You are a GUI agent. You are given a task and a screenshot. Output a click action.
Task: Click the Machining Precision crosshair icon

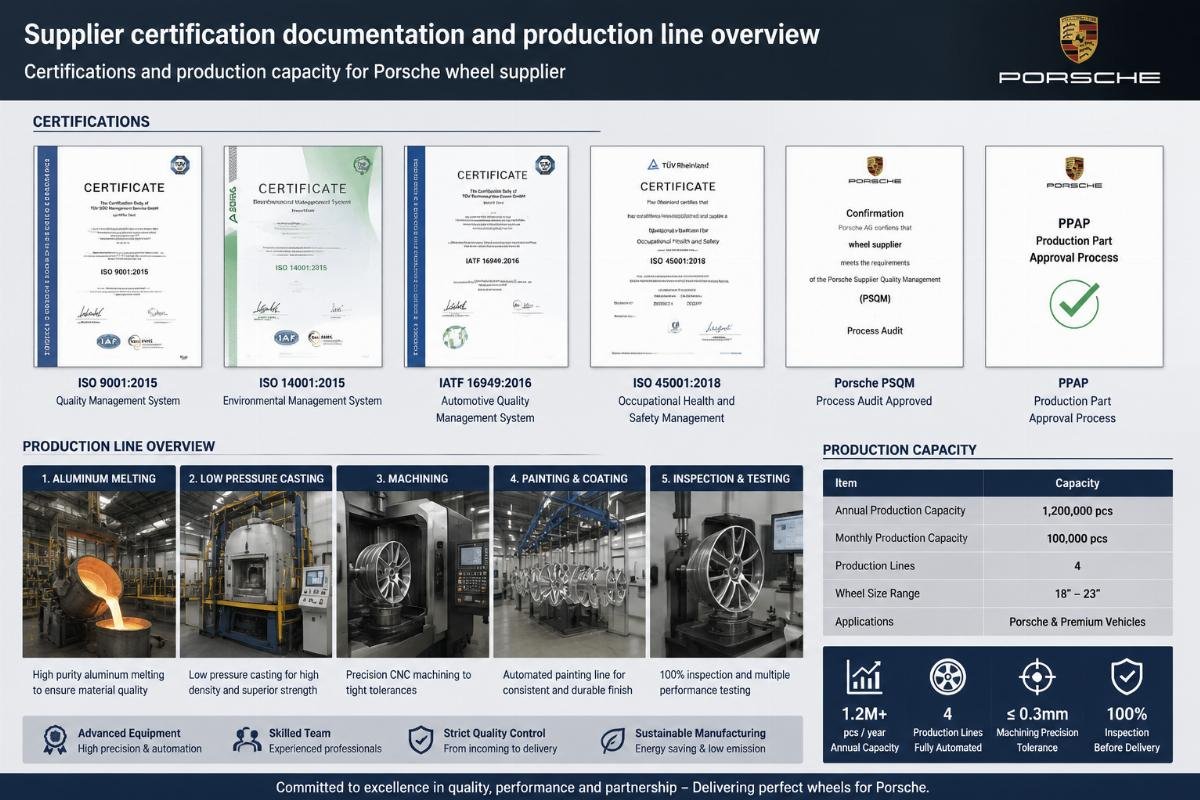point(1036,677)
